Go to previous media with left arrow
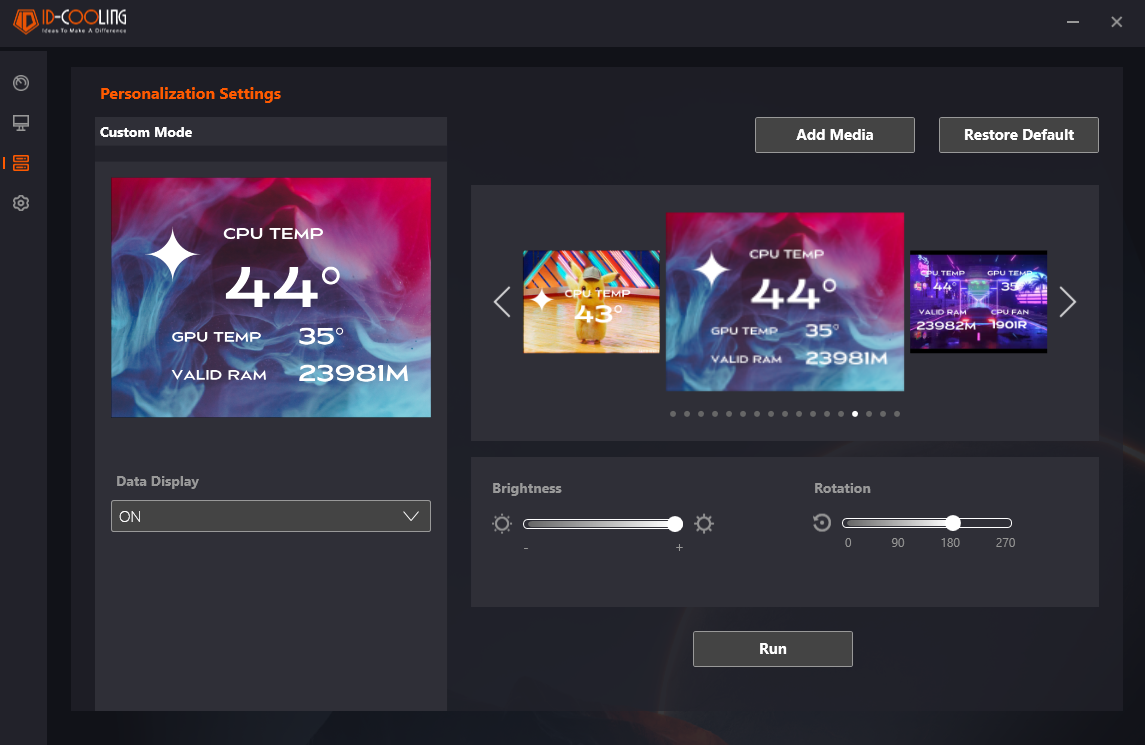1145x745 pixels. click(x=502, y=301)
